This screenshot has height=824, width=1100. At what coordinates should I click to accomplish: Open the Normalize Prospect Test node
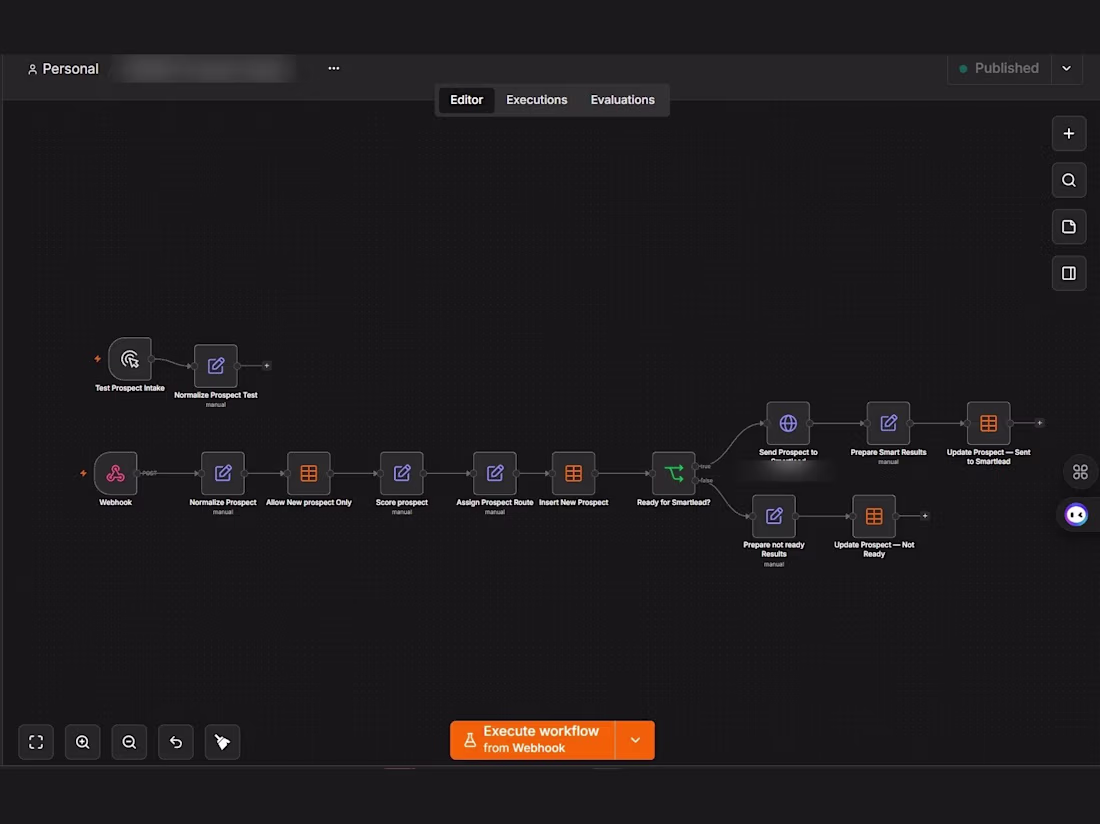pyautogui.click(x=215, y=365)
